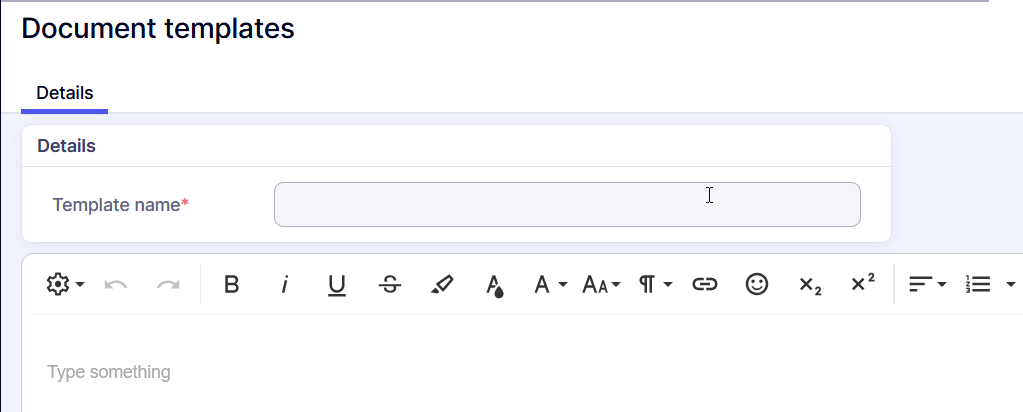
Task: Toggle italic text formatting
Action: pos(284,285)
